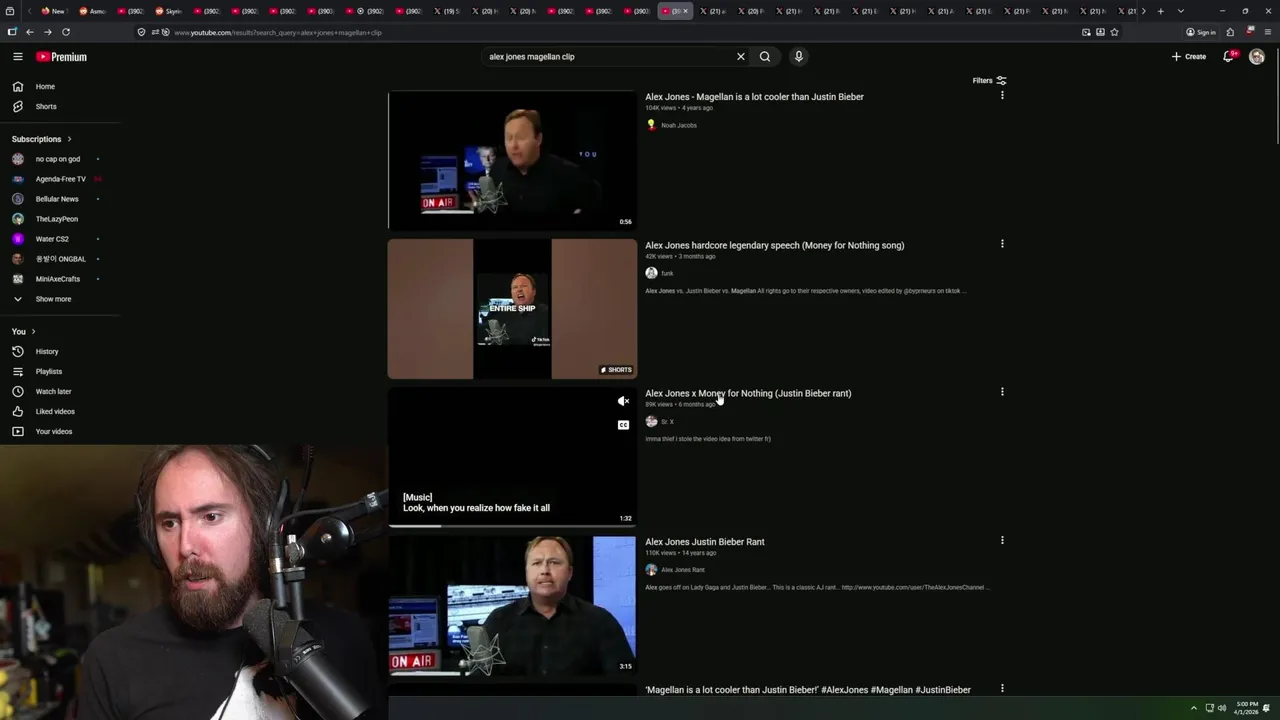
Task: Open the ONGBAL subscription channel
Action: point(60,259)
